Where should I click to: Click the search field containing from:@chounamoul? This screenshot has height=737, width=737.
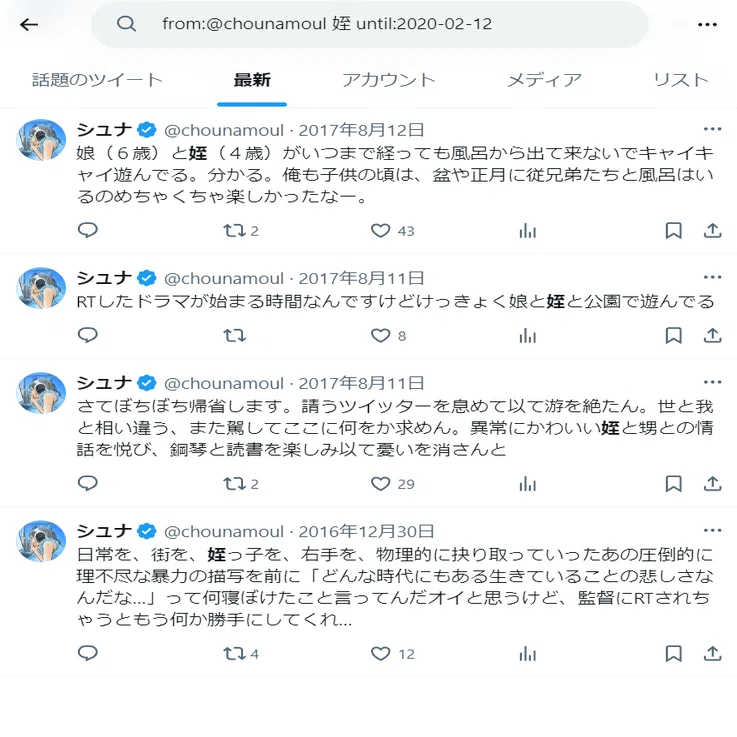click(370, 24)
